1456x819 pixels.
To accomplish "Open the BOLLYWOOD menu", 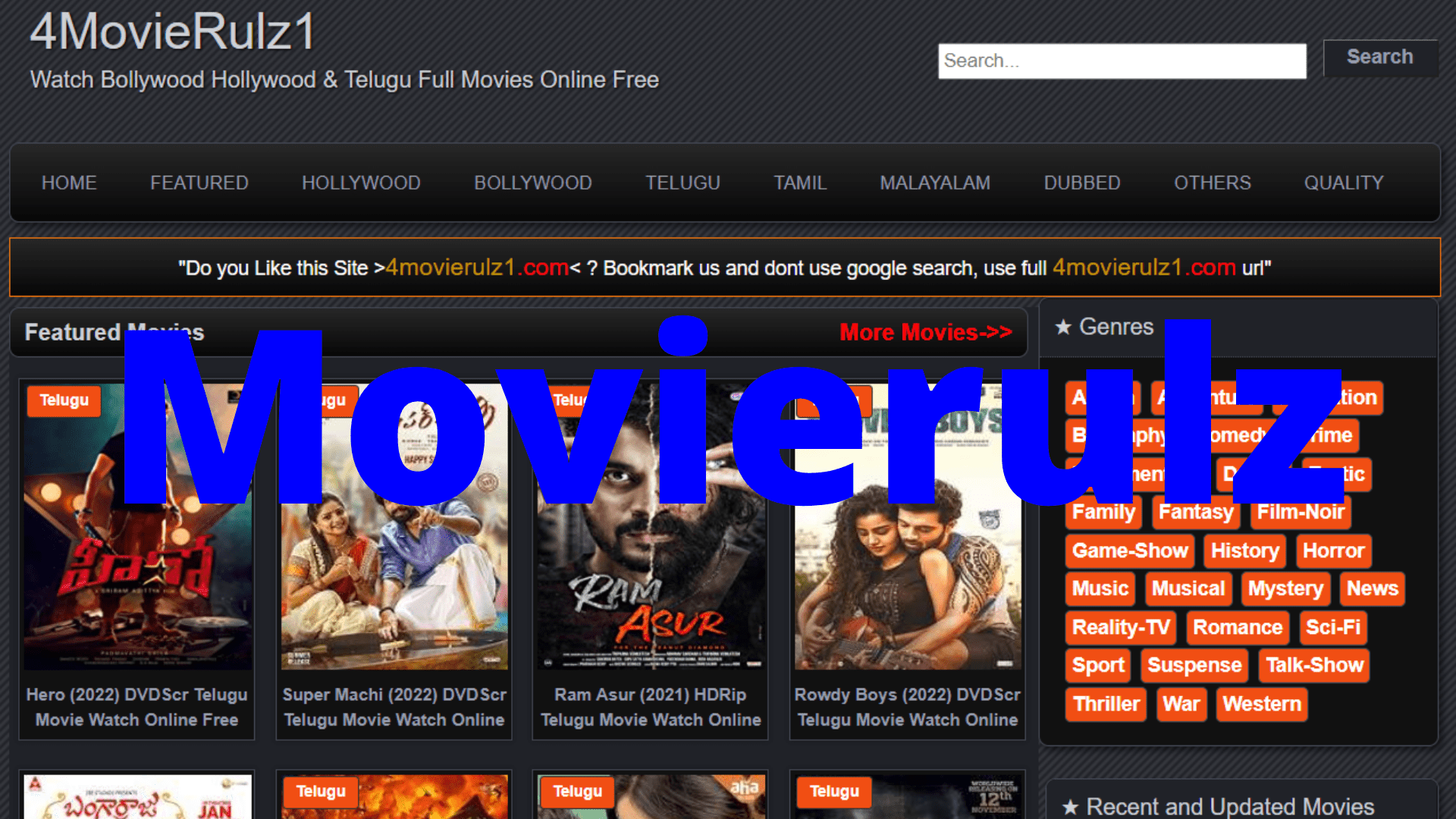I will pyautogui.click(x=533, y=183).
